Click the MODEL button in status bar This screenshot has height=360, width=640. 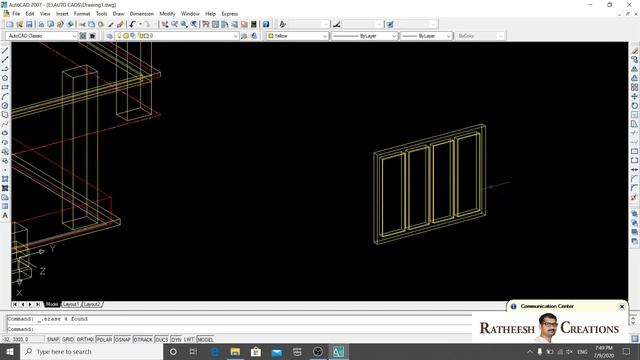205,339
